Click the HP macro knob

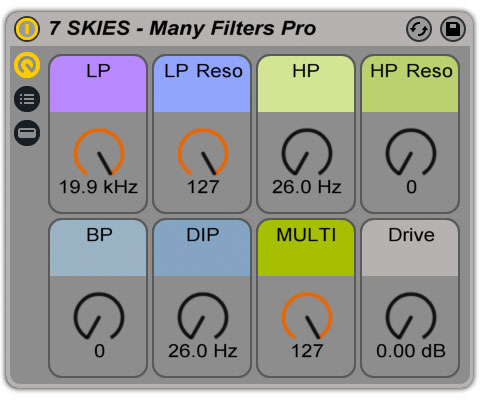(307, 153)
